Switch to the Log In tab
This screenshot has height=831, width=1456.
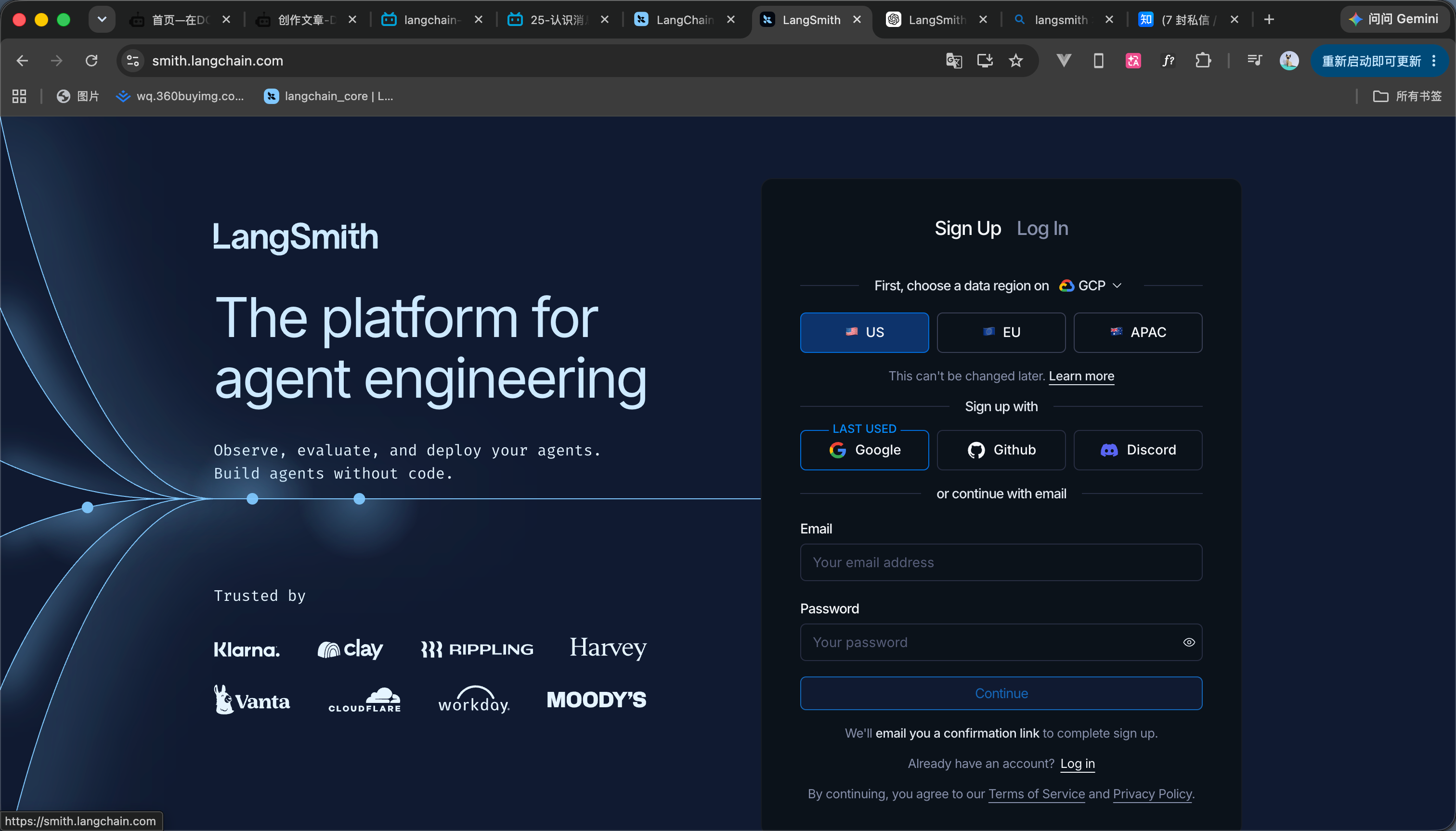(1042, 228)
